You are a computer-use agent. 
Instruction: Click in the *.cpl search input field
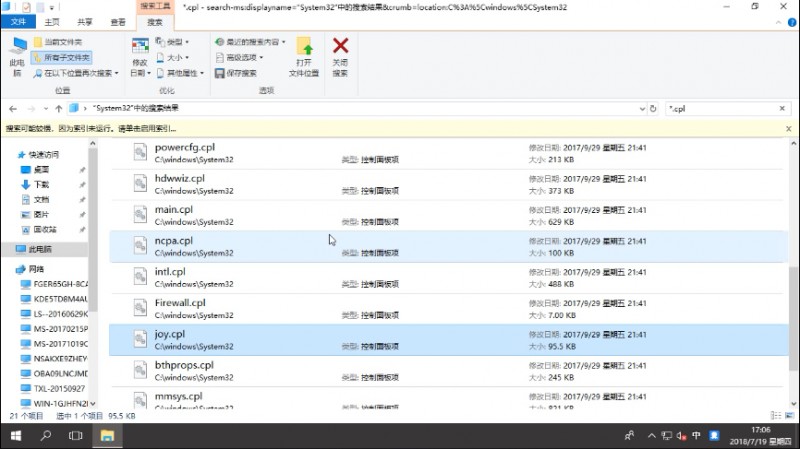point(721,108)
